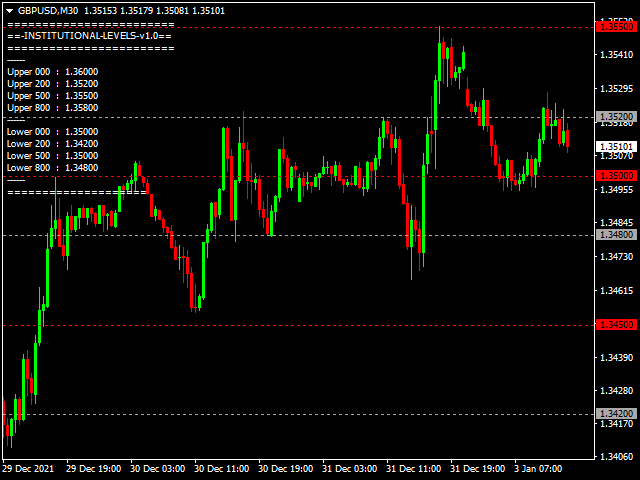Select the red 1.35500 price label

click(616, 27)
